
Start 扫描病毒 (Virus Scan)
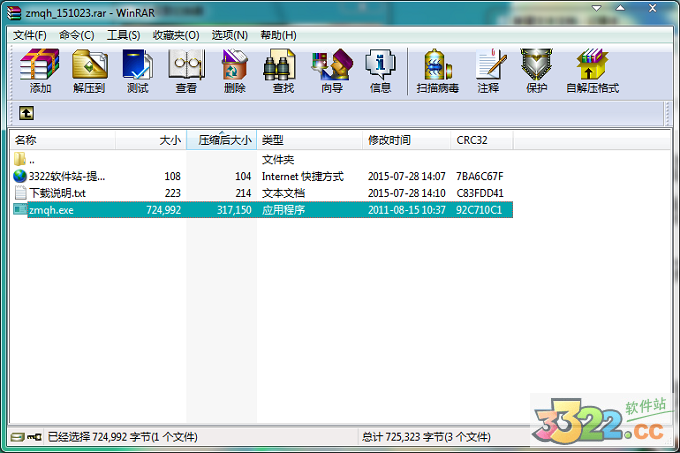438,71
